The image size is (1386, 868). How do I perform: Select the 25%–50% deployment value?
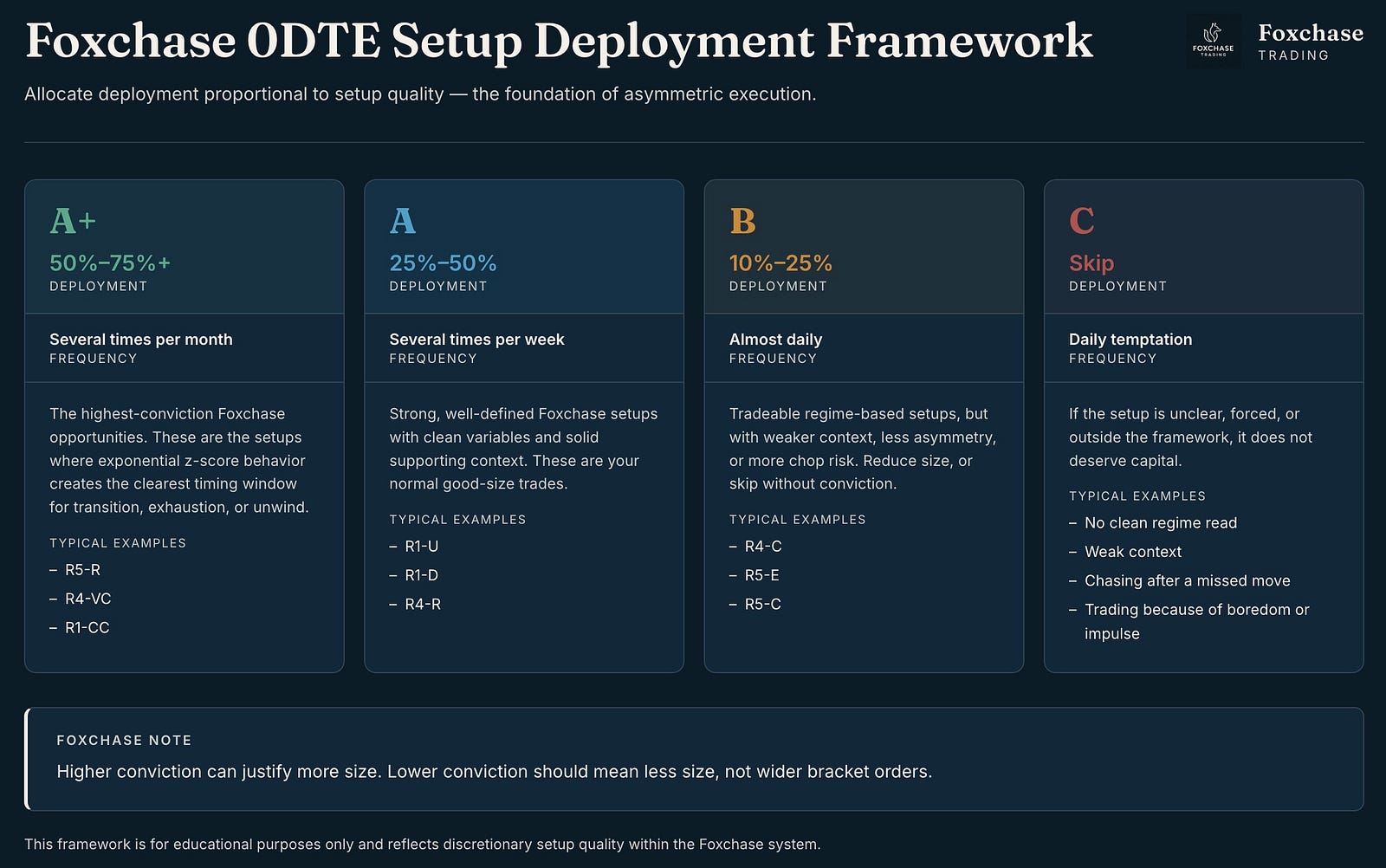[x=443, y=262]
